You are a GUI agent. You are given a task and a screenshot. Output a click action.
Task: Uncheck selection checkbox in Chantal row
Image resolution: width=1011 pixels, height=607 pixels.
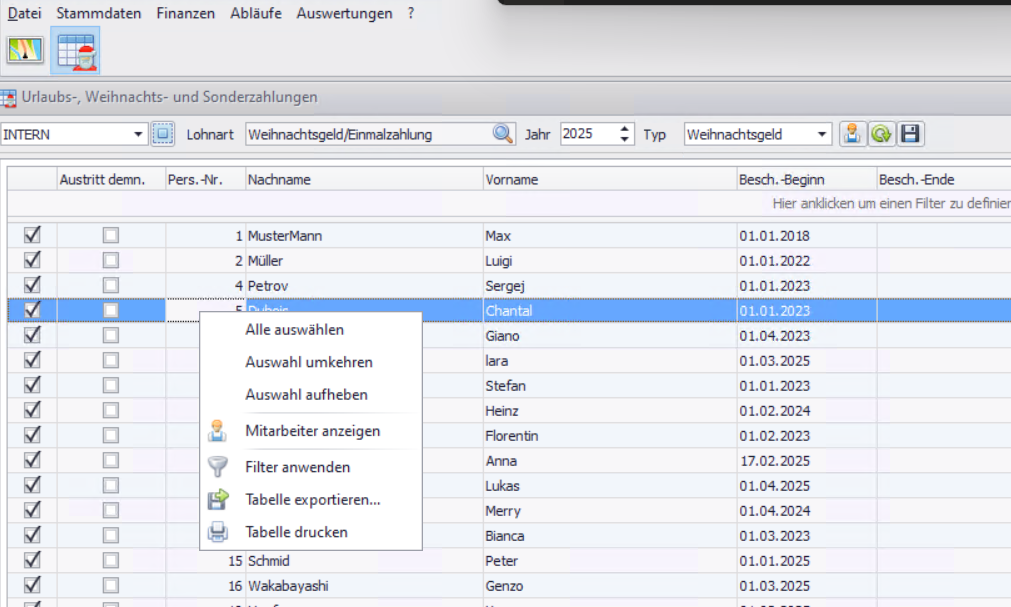(32, 310)
